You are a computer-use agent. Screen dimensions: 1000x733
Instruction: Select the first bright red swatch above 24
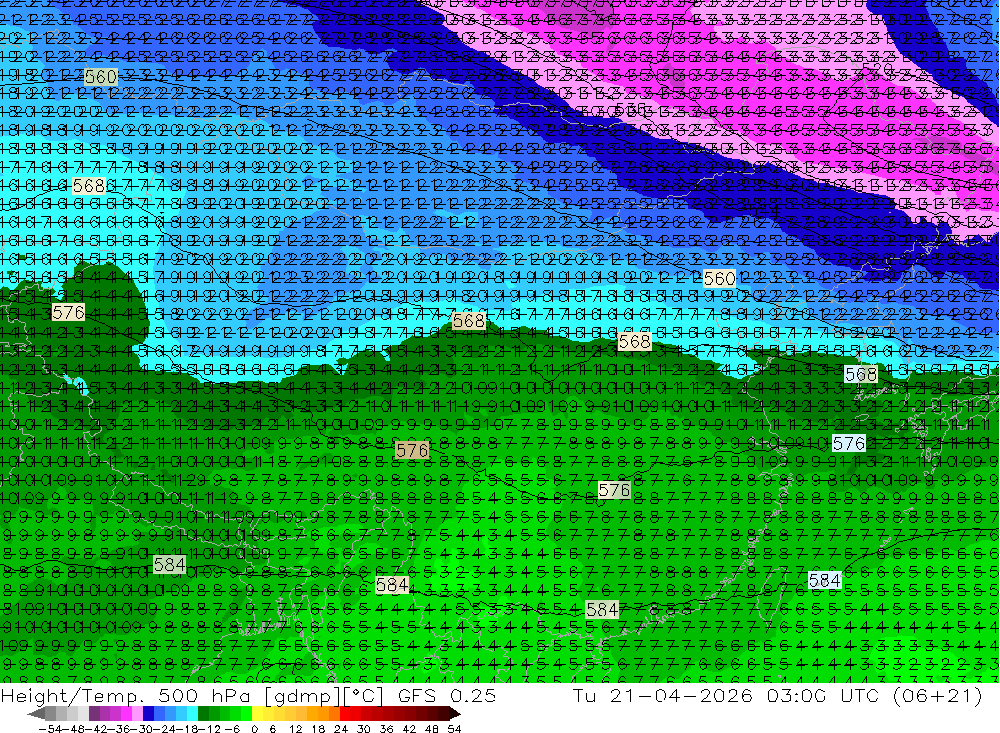(345, 713)
